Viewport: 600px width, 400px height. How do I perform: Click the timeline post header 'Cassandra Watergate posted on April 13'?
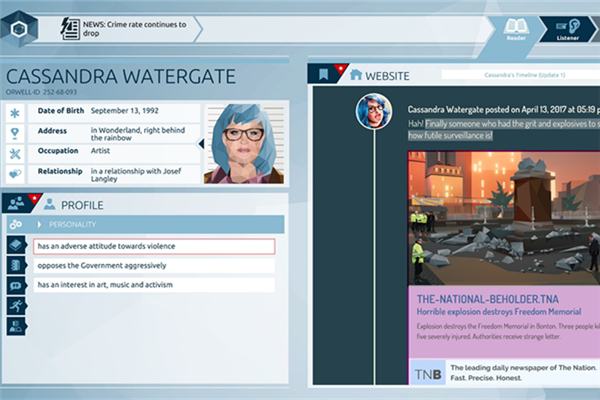(x=504, y=109)
